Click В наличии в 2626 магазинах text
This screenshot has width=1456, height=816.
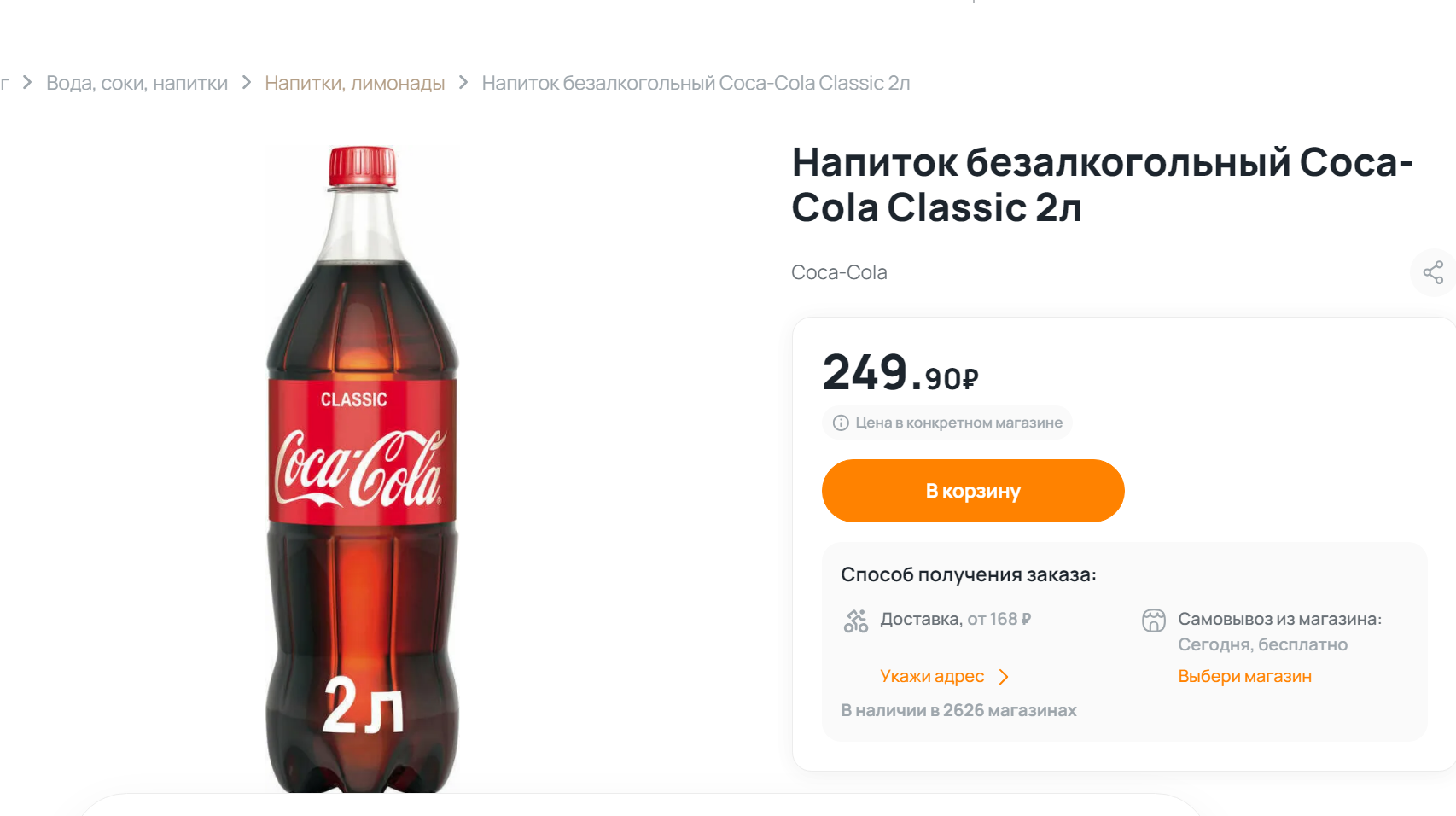point(958,710)
